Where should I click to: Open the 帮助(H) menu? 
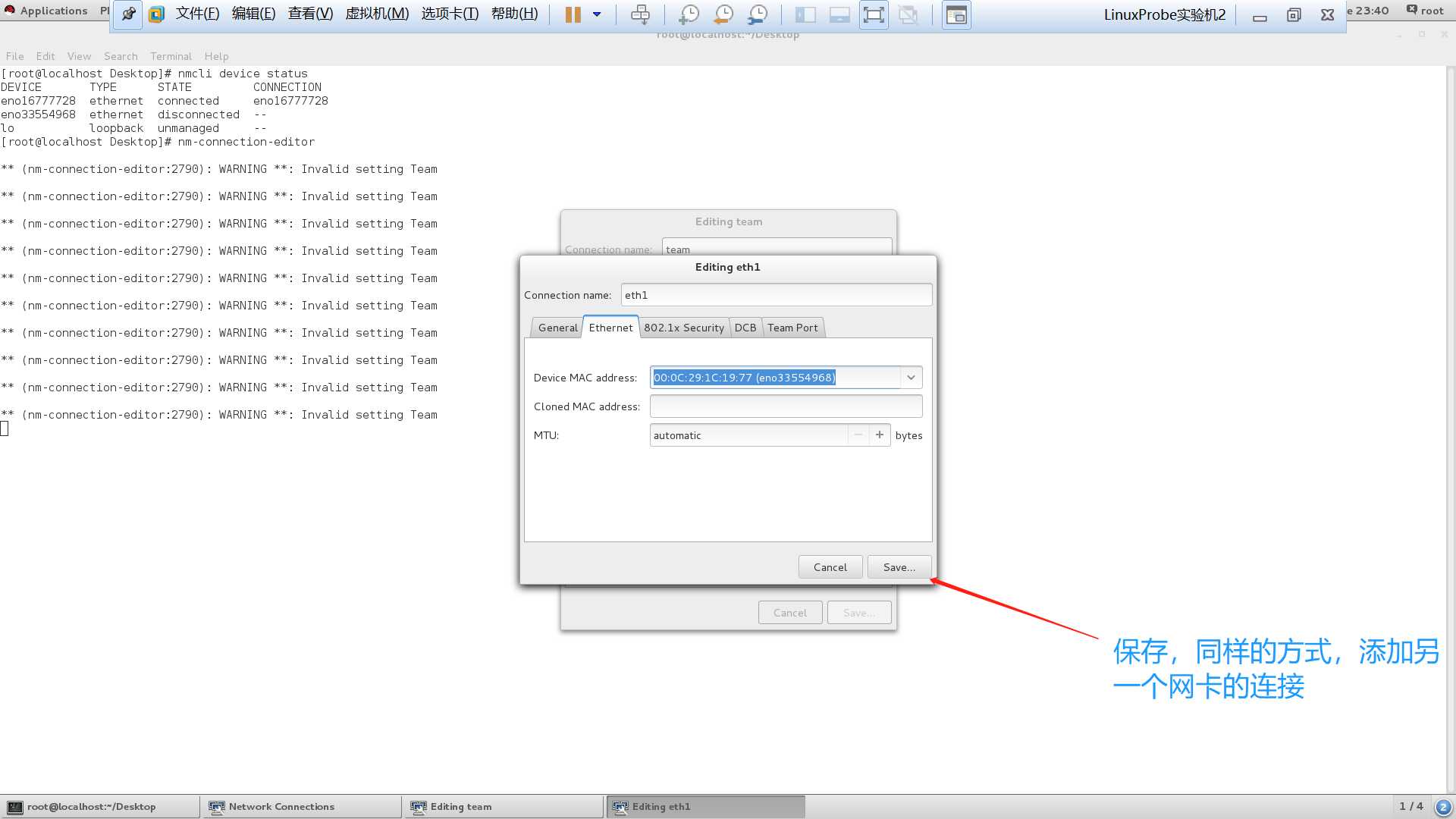[514, 14]
